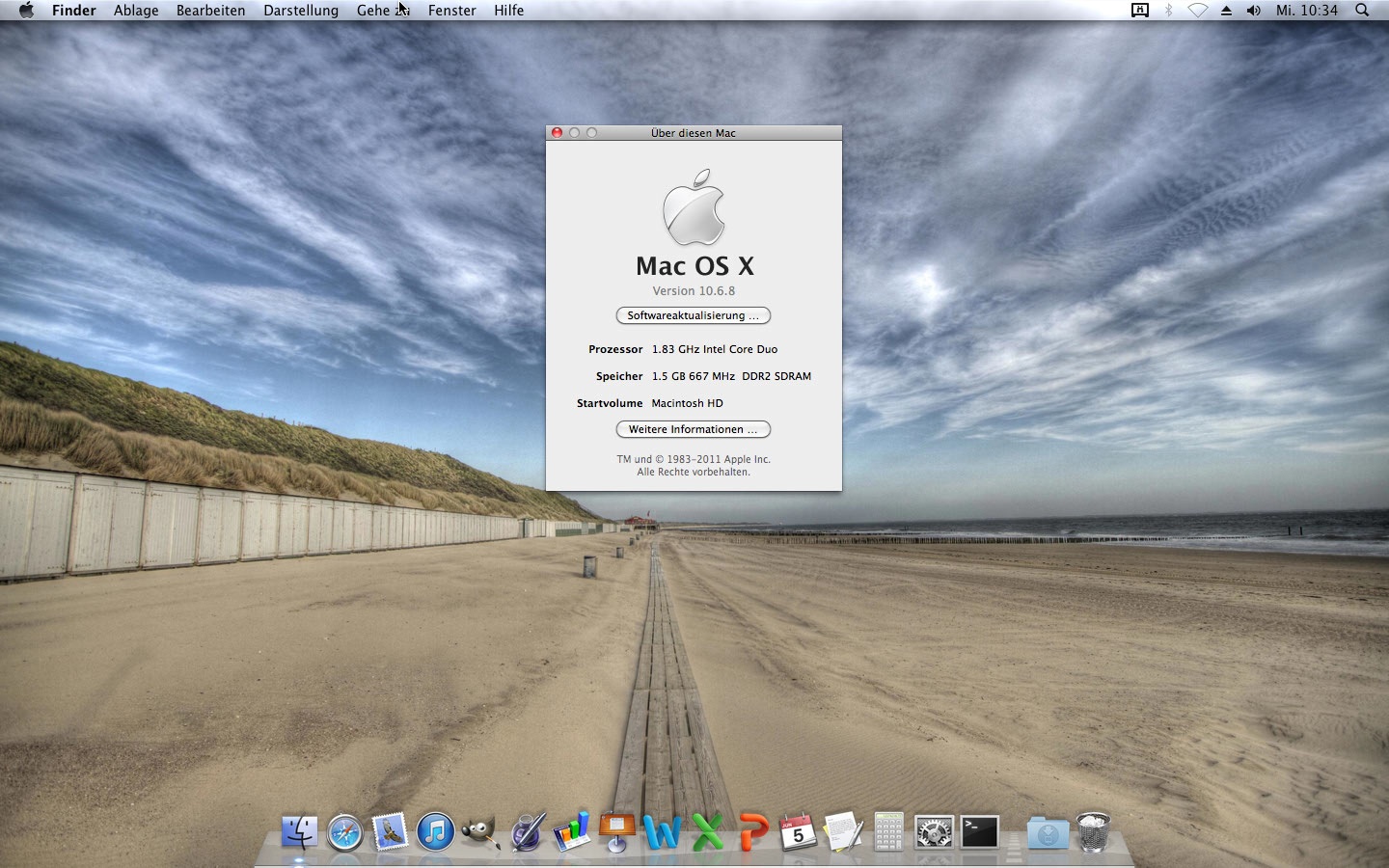The image size is (1389, 868).
Task: Click the Speicher label
Action: click(619, 376)
